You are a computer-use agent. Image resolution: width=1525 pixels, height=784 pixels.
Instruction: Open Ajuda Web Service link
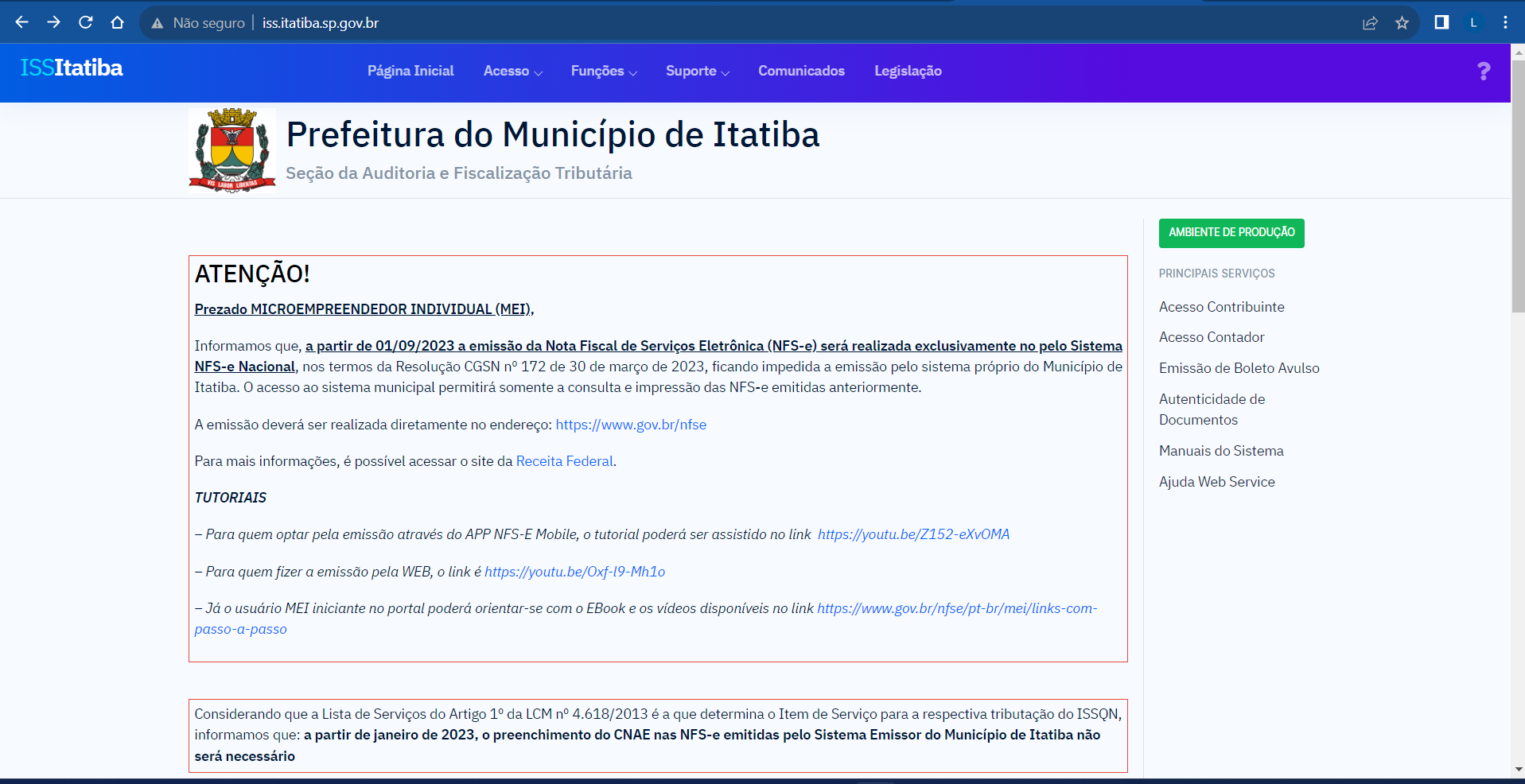(x=1216, y=482)
